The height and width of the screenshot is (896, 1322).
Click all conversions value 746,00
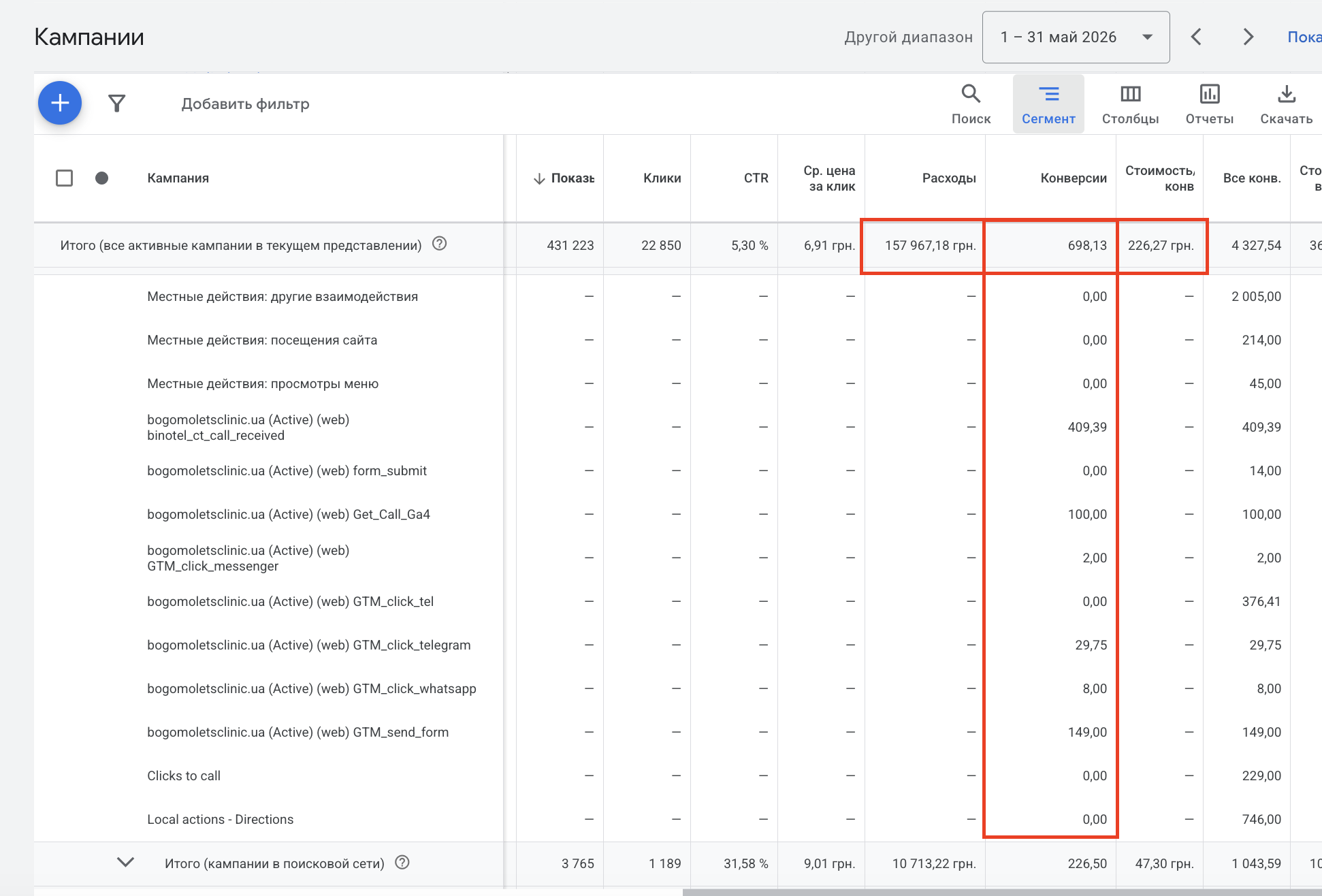point(1261,819)
